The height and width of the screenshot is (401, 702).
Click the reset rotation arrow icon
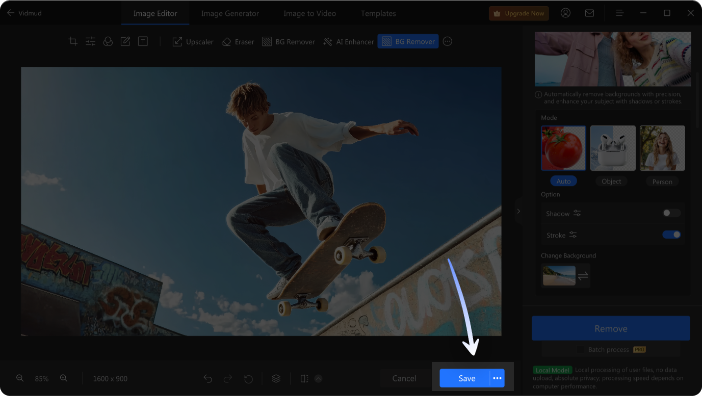pyautogui.click(x=248, y=379)
